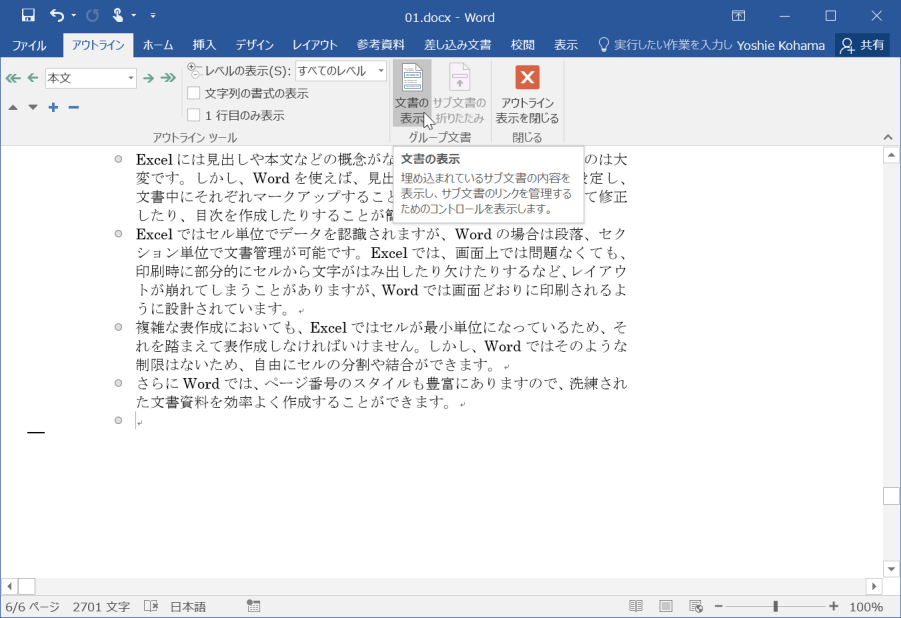Switch to Web Layout view
This screenshot has height=618, width=901.
pyautogui.click(x=696, y=606)
